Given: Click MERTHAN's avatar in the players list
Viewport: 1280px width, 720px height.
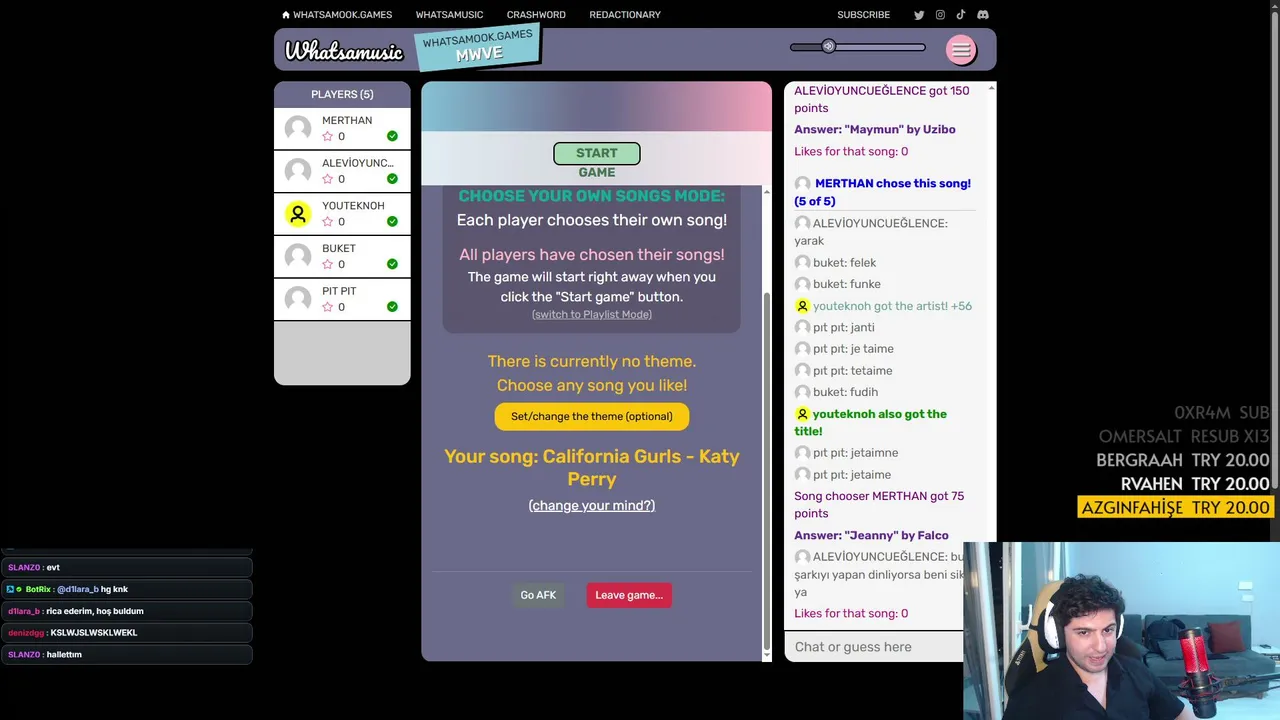Looking at the screenshot, I should tap(298, 128).
